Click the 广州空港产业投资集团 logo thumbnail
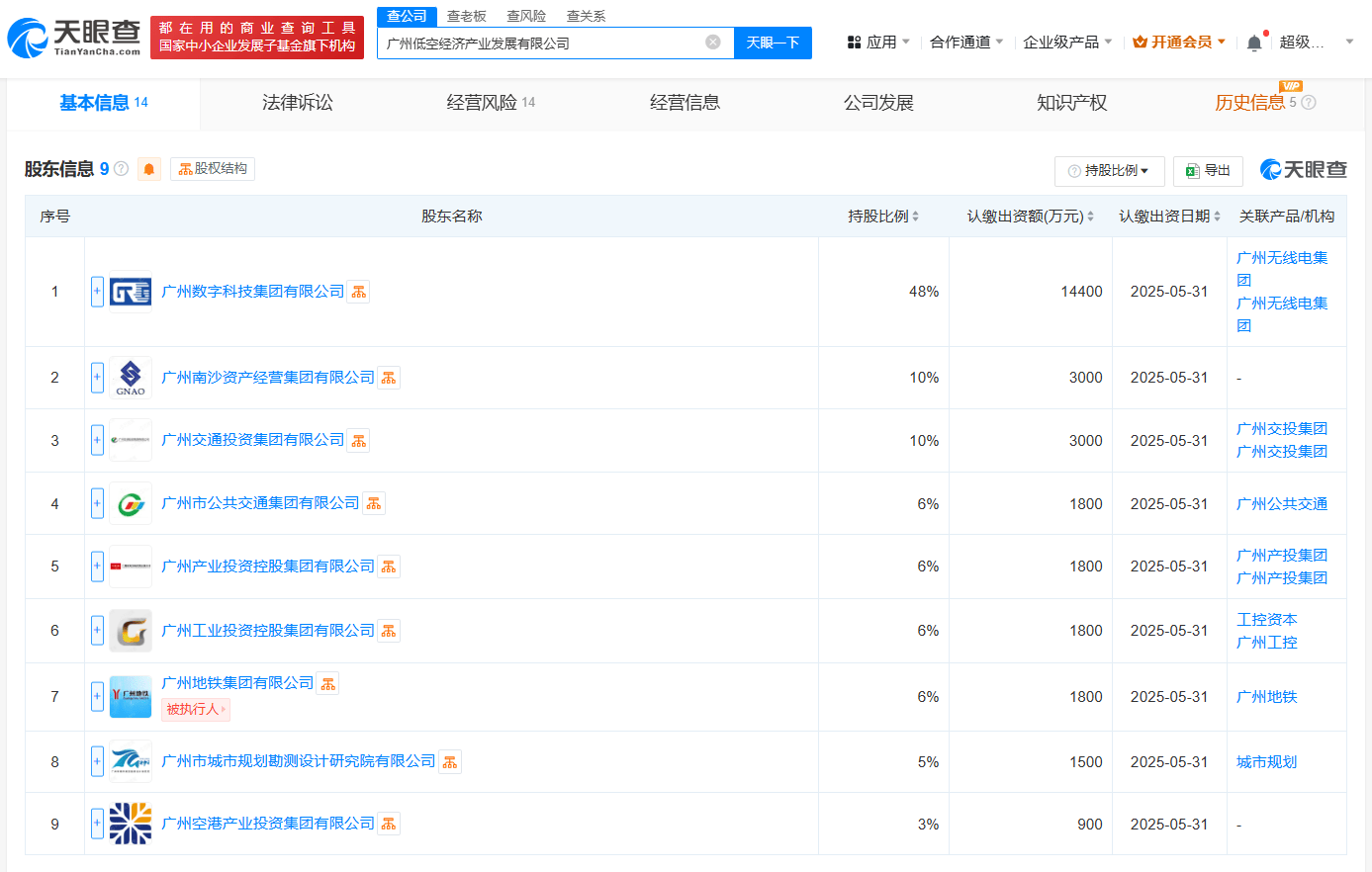The image size is (1372, 872). tap(131, 824)
